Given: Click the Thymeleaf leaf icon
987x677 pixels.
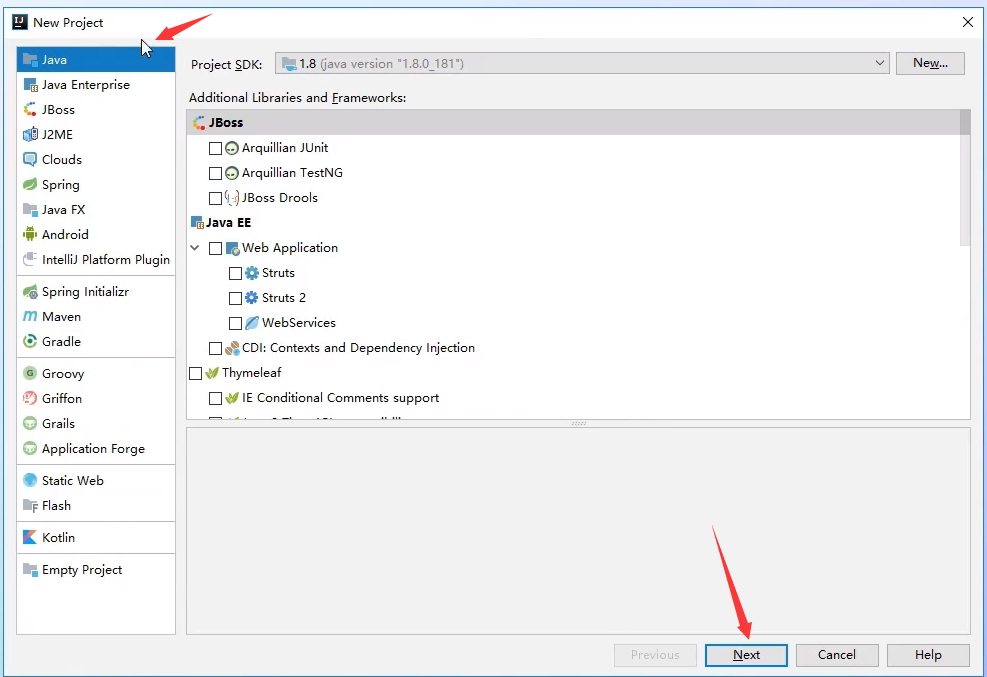Looking at the screenshot, I should (x=212, y=373).
